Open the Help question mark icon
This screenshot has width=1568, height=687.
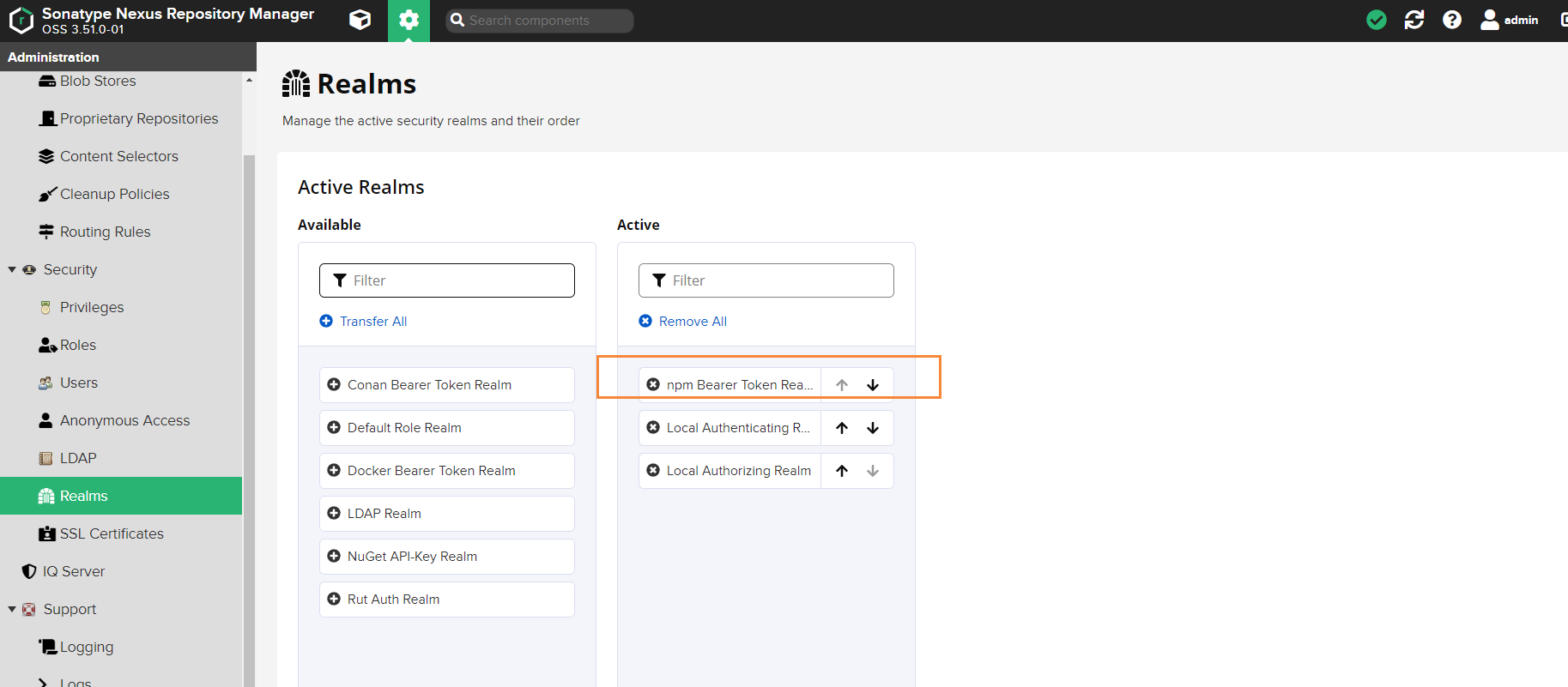(1452, 20)
